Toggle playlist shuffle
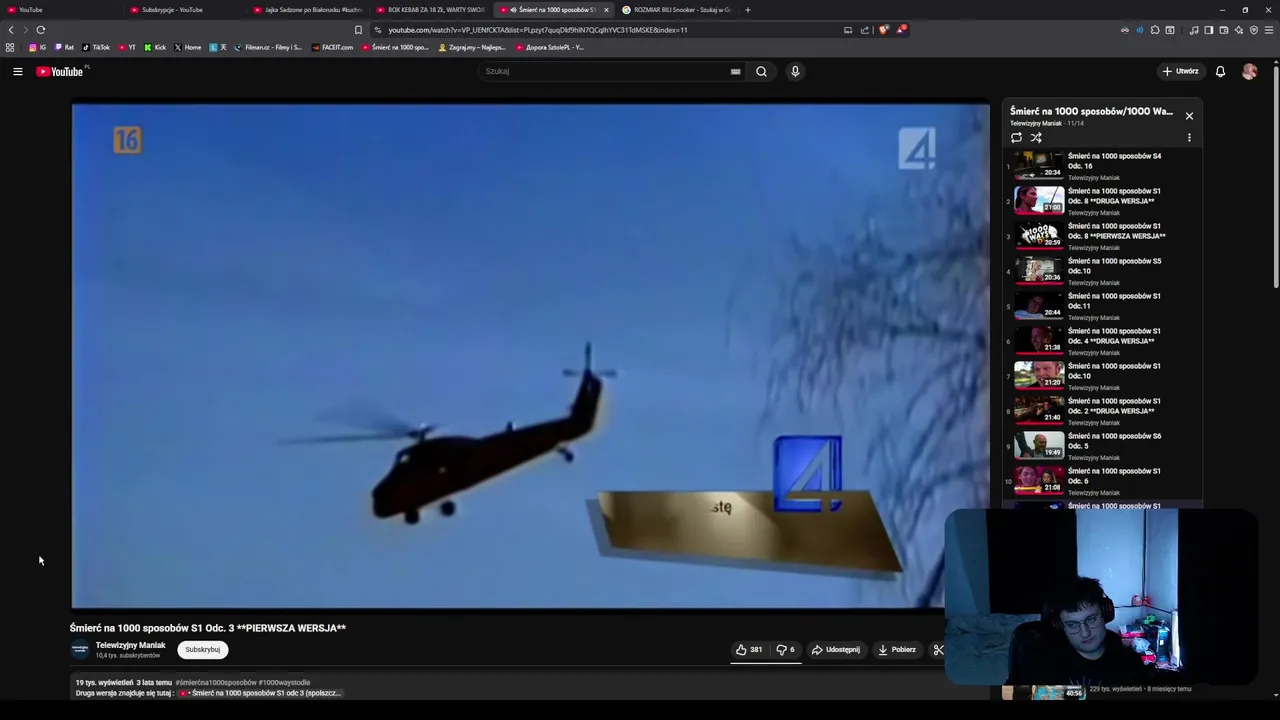This screenshot has height=720, width=1280. coord(1036,138)
